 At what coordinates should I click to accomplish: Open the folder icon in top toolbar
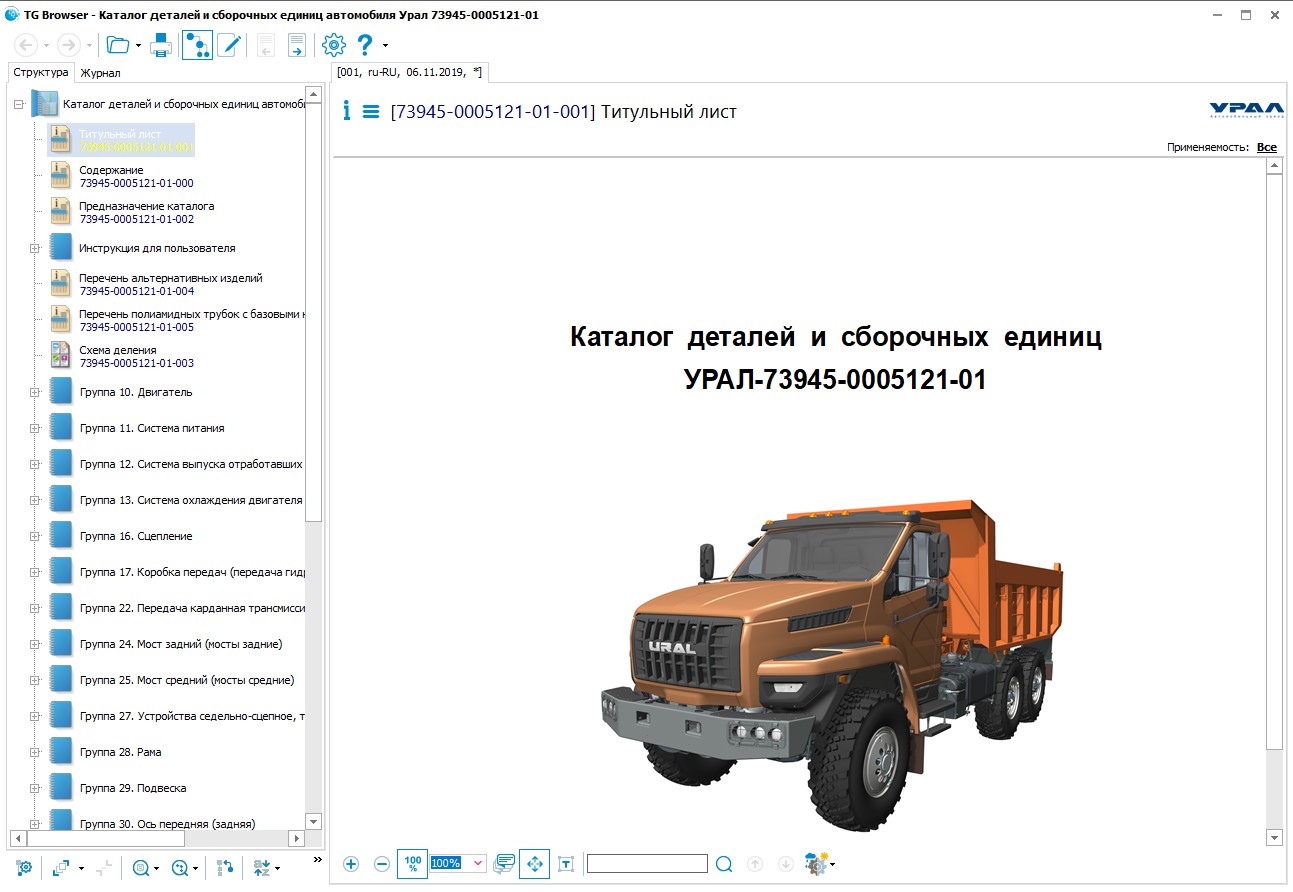pyautogui.click(x=118, y=45)
